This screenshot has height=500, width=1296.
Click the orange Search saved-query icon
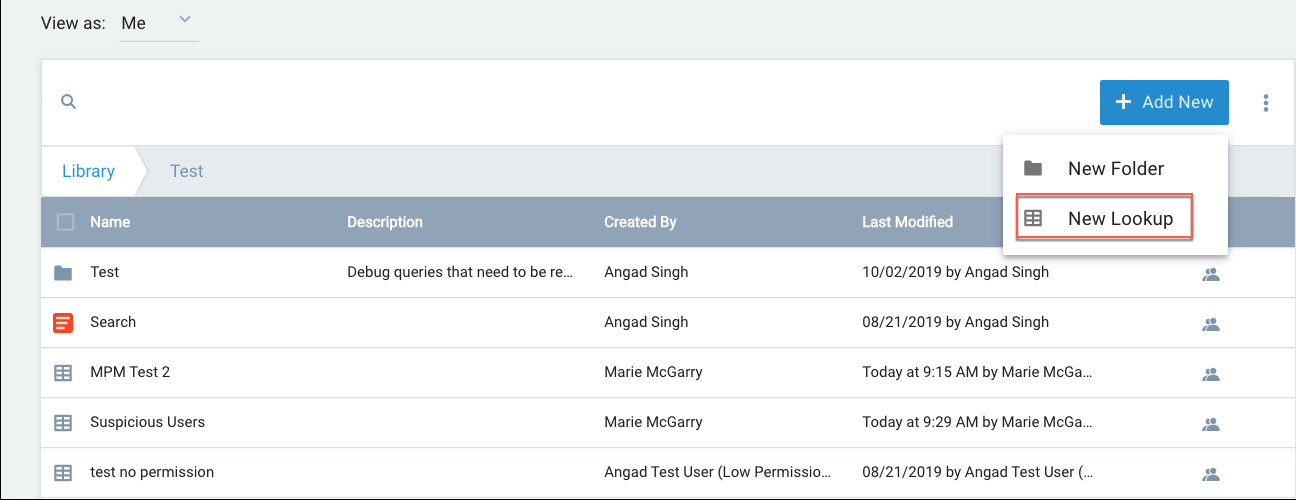point(63,322)
